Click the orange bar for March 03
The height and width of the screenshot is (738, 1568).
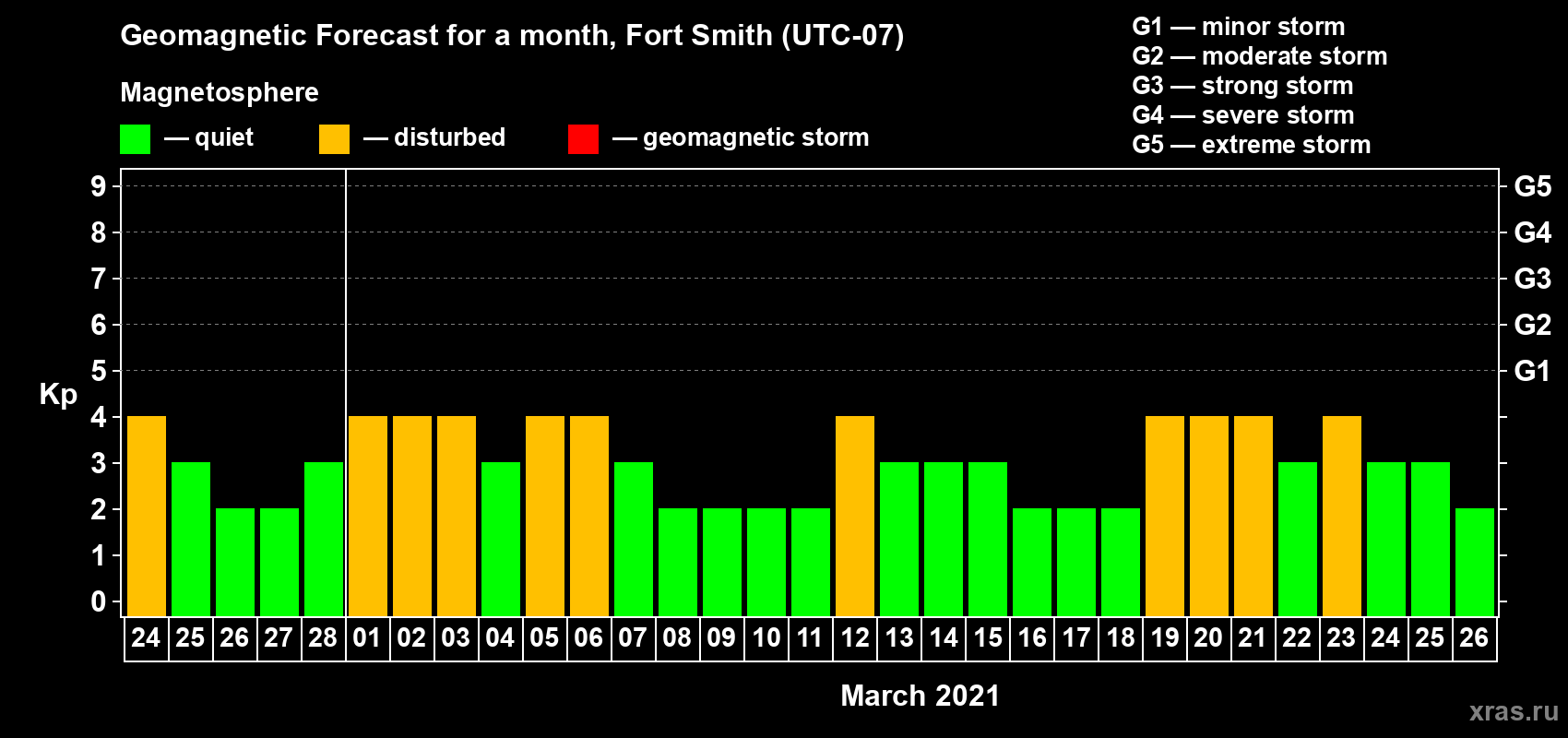[457, 517]
